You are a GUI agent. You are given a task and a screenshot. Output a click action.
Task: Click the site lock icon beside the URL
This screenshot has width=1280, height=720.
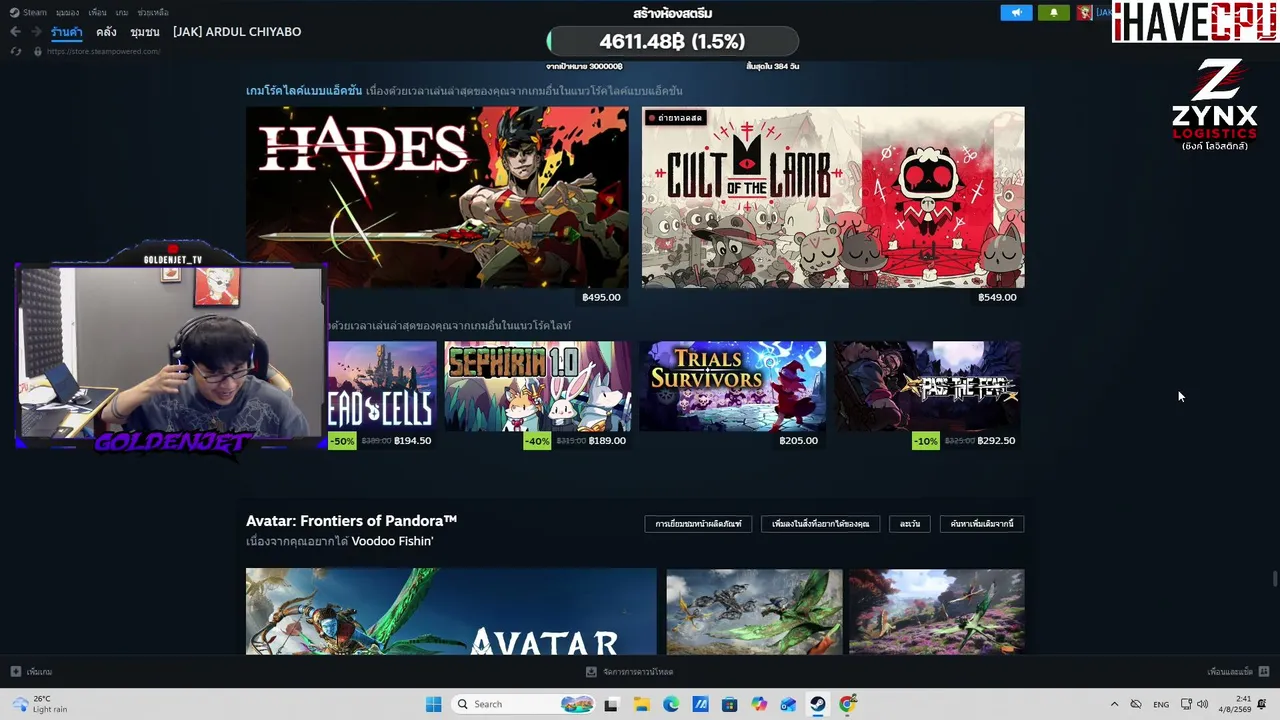[38, 51]
